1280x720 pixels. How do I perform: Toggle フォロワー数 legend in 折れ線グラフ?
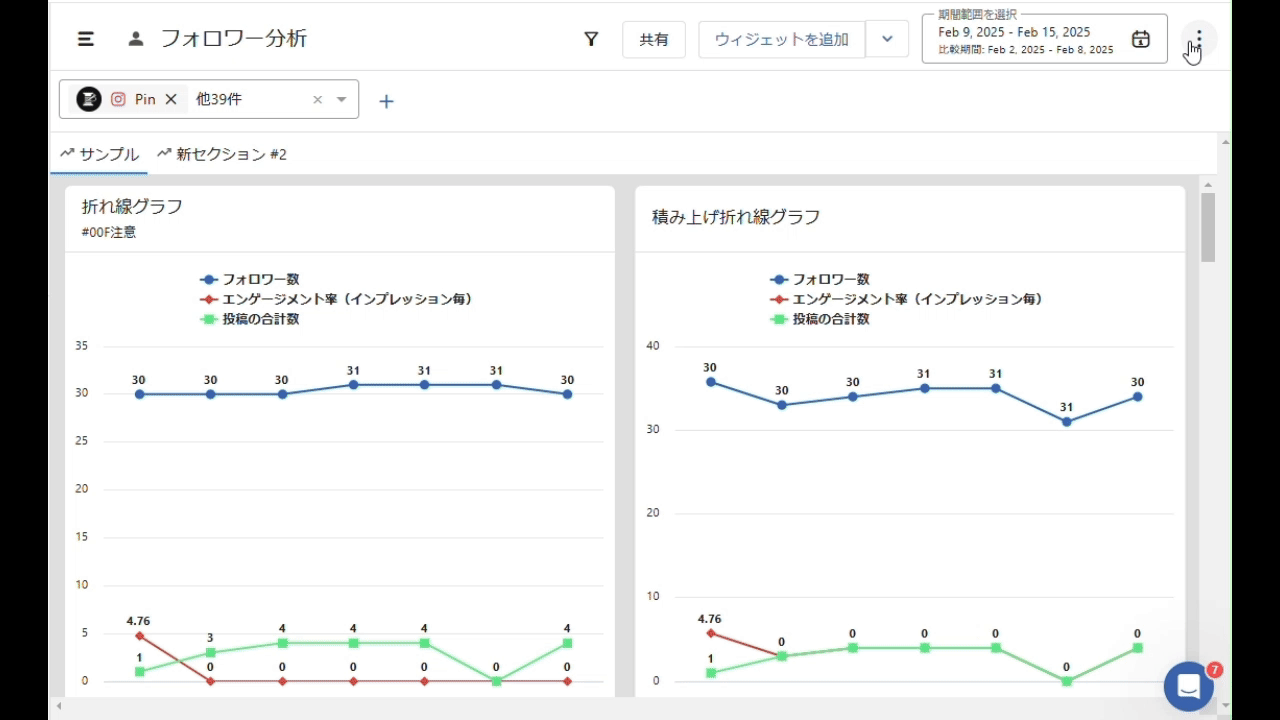[x=250, y=280]
